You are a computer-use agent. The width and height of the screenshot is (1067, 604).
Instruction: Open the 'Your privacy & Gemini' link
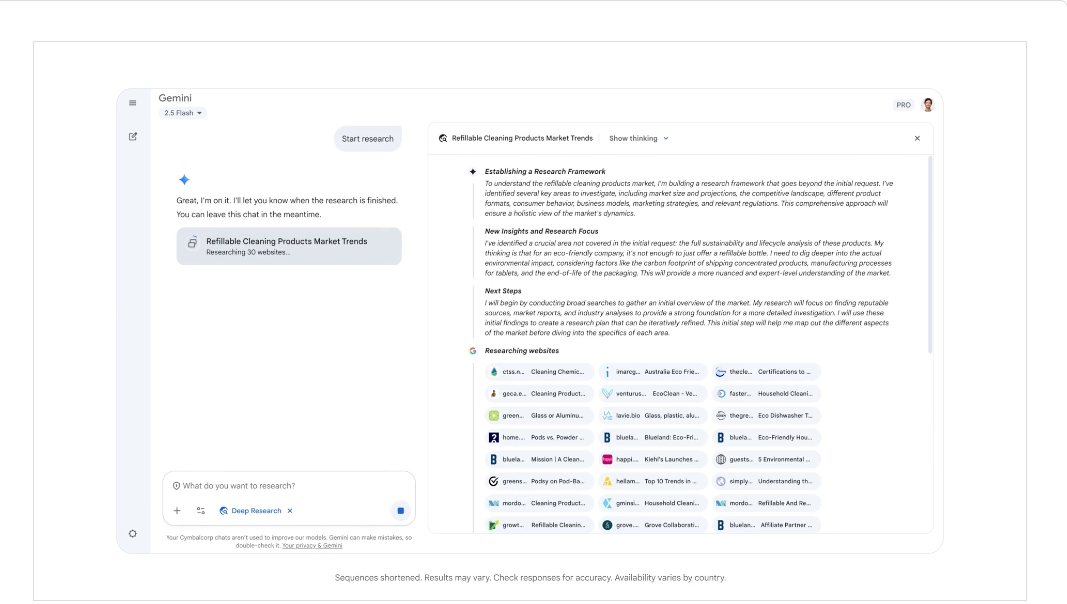(312, 546)
